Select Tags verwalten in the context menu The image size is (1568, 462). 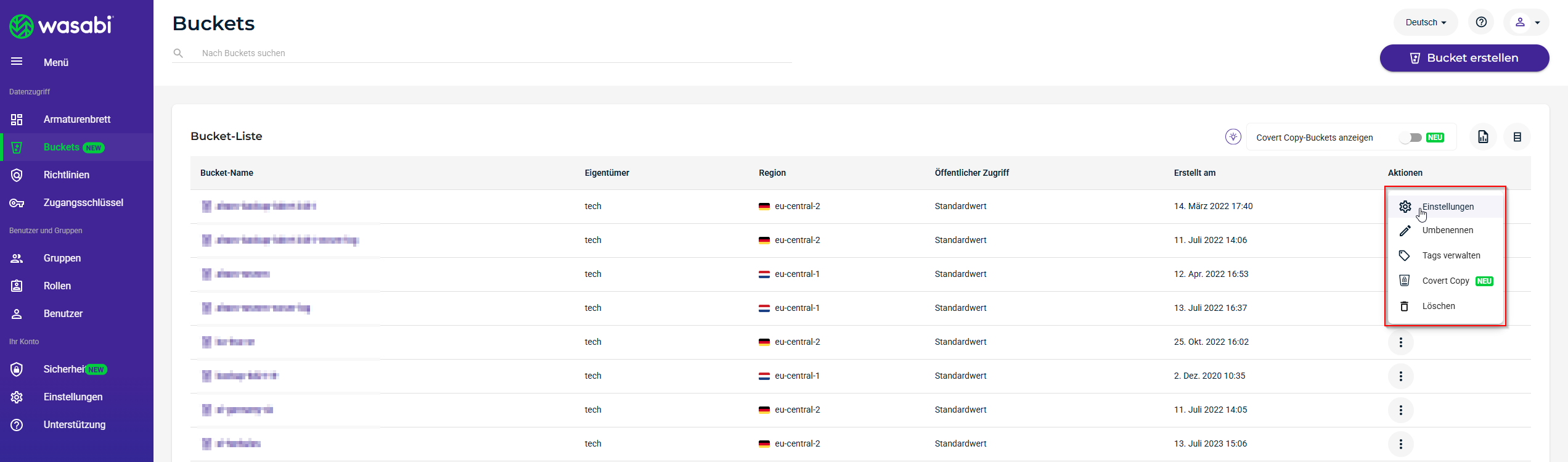tap(1450, 256)
